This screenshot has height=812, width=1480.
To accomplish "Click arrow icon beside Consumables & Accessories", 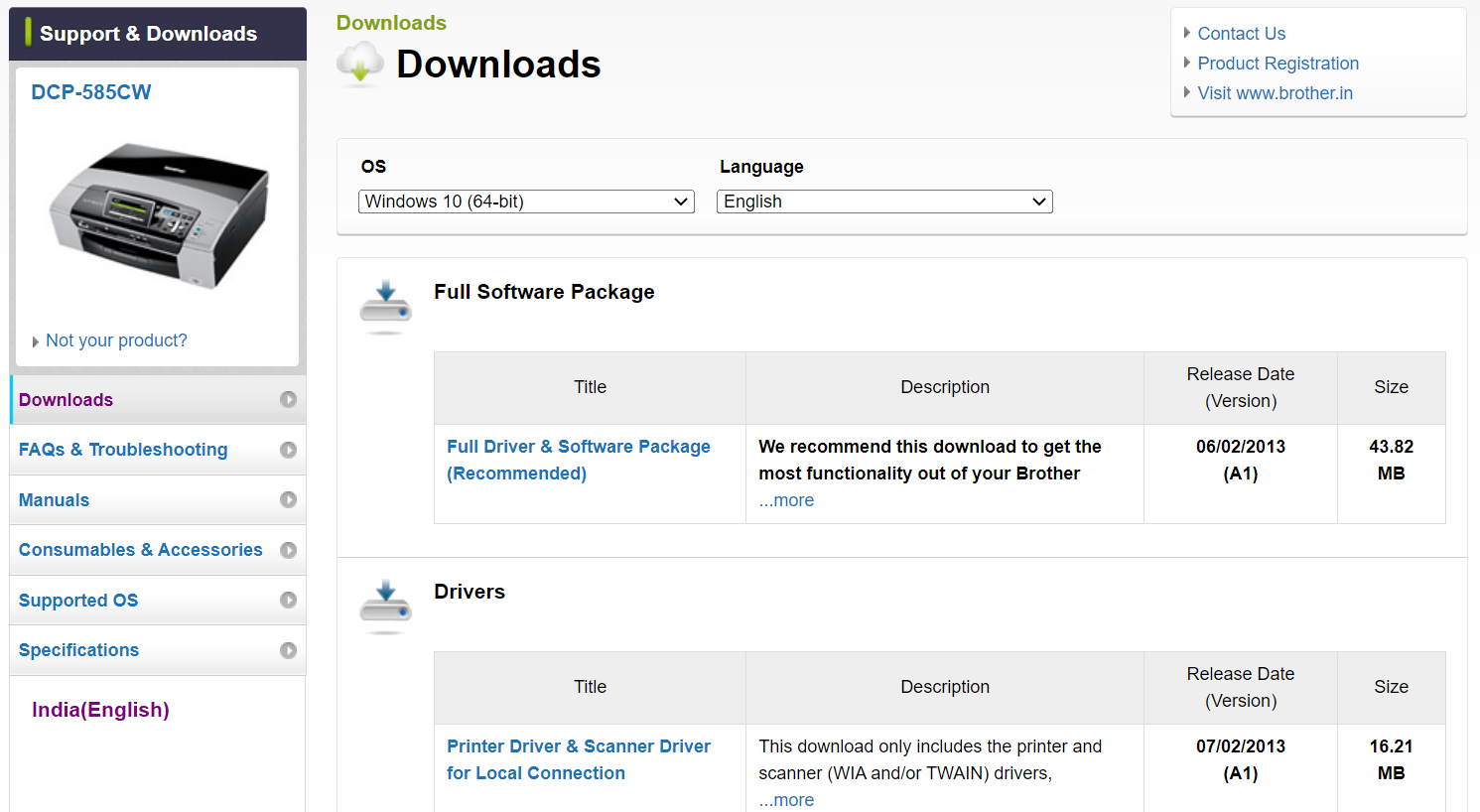I will [x=288, y=550].
